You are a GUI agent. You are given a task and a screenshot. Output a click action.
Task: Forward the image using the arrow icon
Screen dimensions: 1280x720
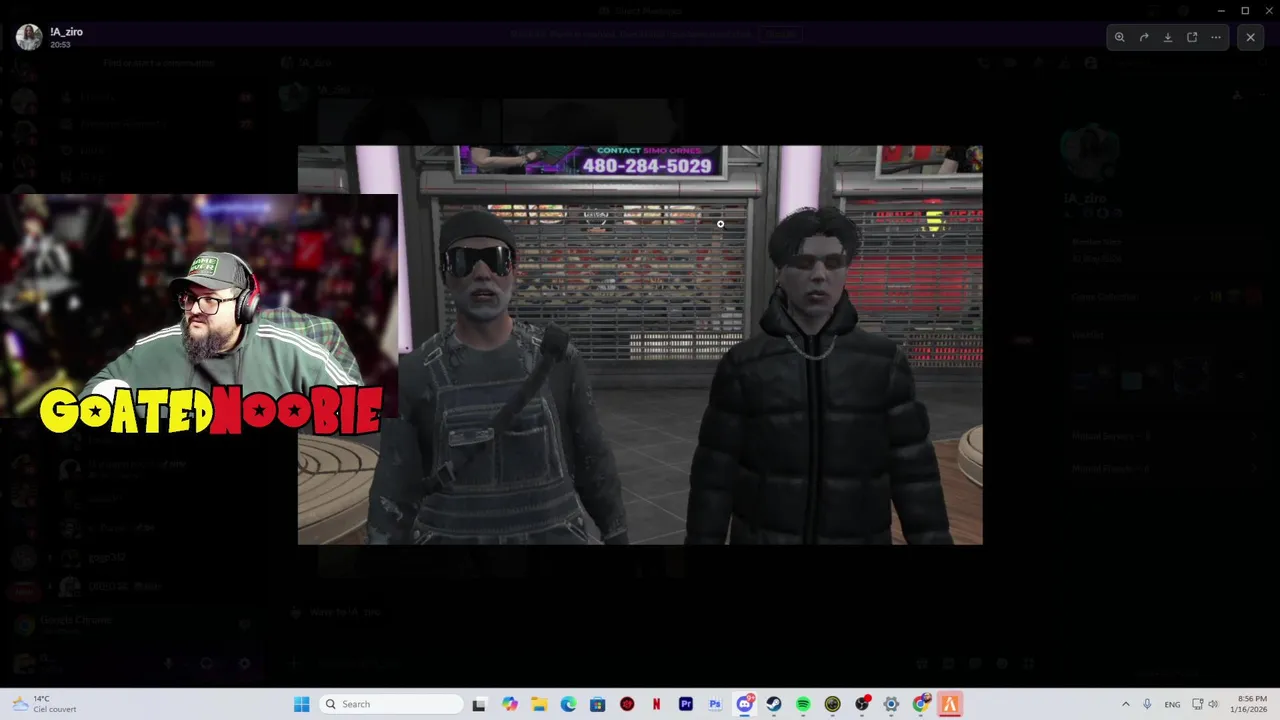(x=1144, y=37)
